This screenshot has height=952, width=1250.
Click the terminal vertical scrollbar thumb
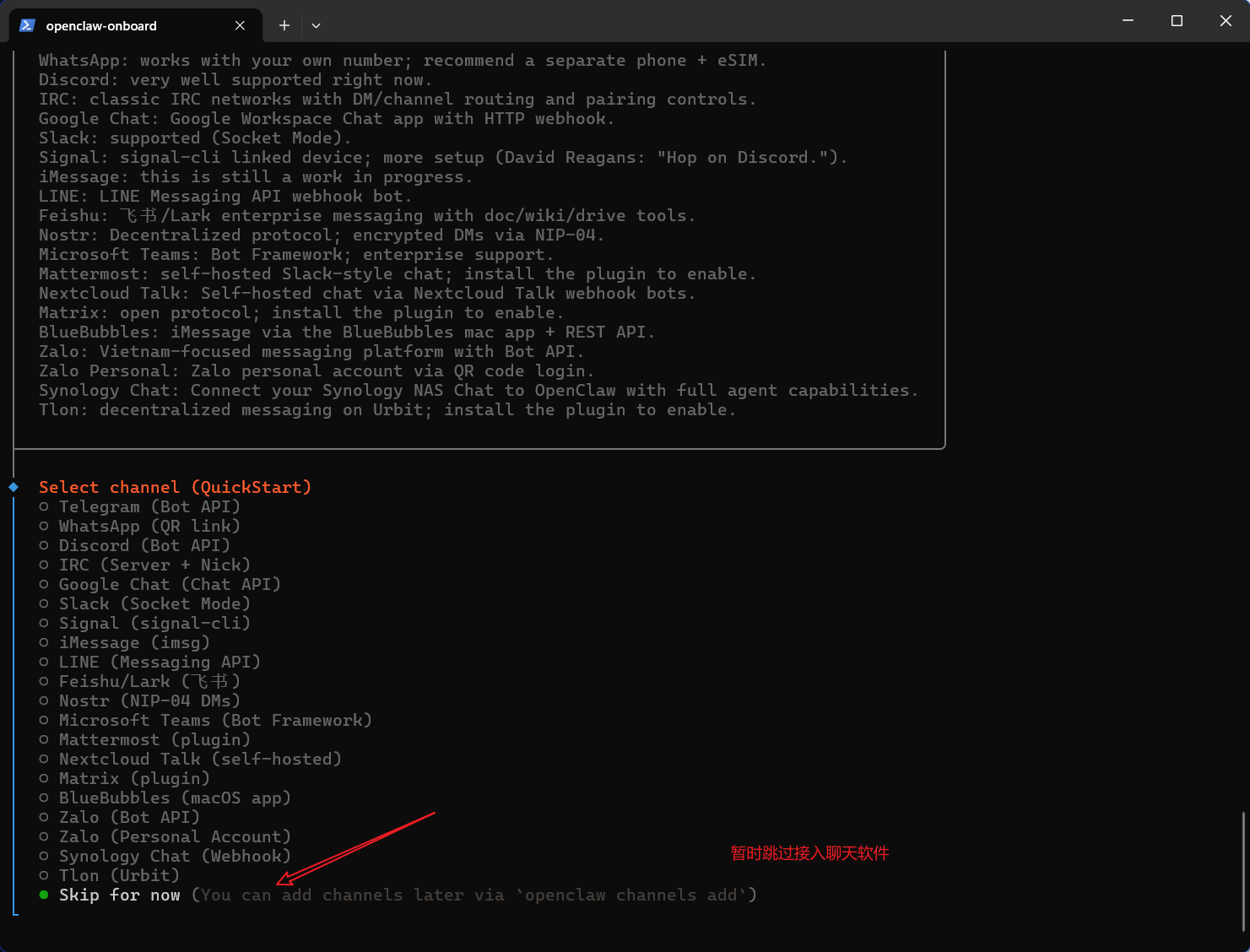[x=1243, y=871]
